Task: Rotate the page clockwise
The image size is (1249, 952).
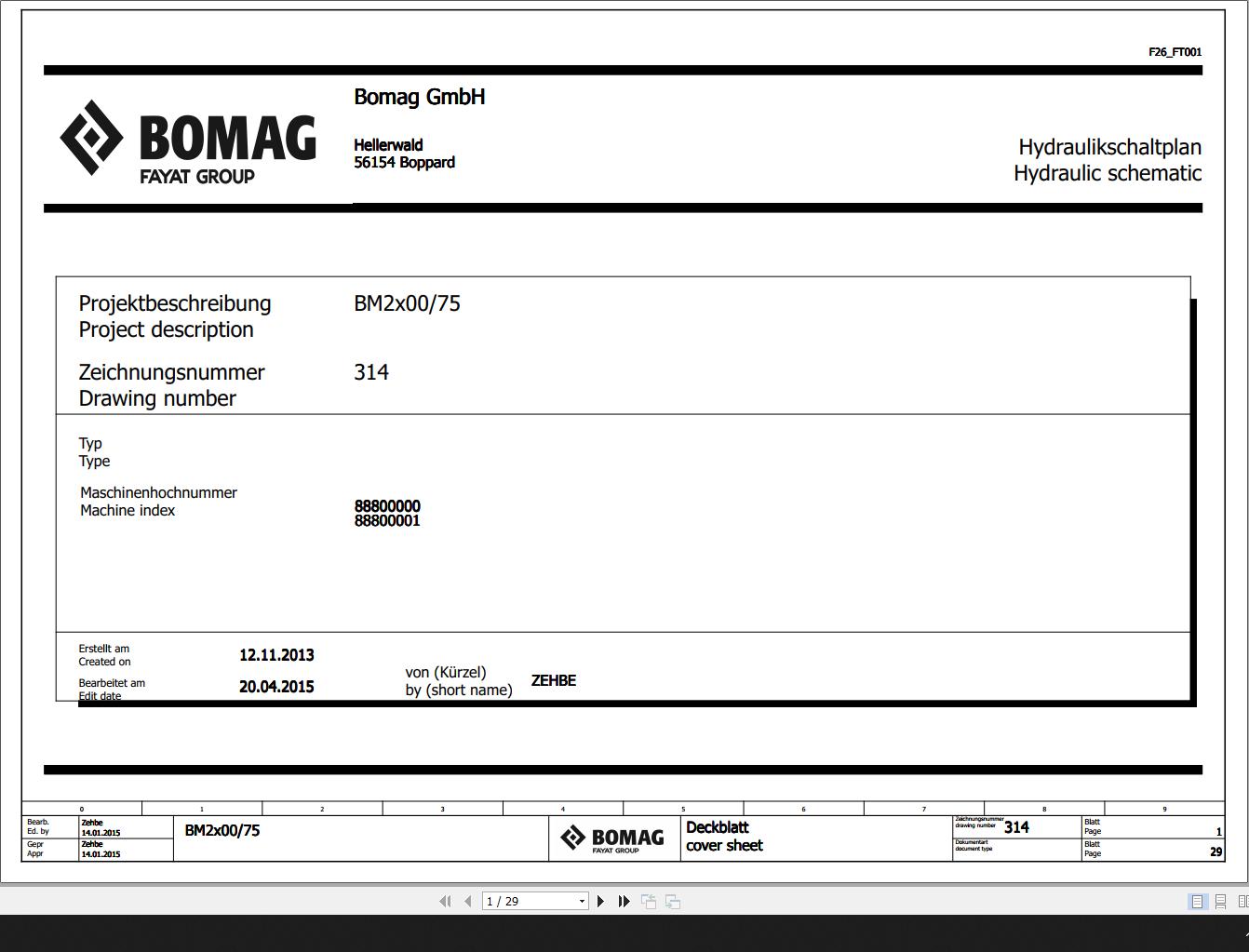Action: (x=671, y=901)
